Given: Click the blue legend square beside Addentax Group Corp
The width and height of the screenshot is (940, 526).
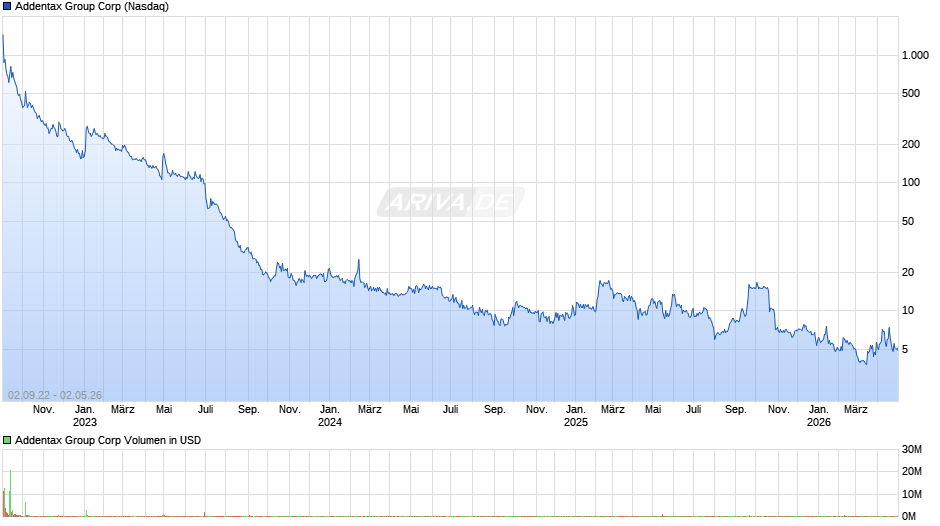Looking at the screenshot, I should point(7,7).
